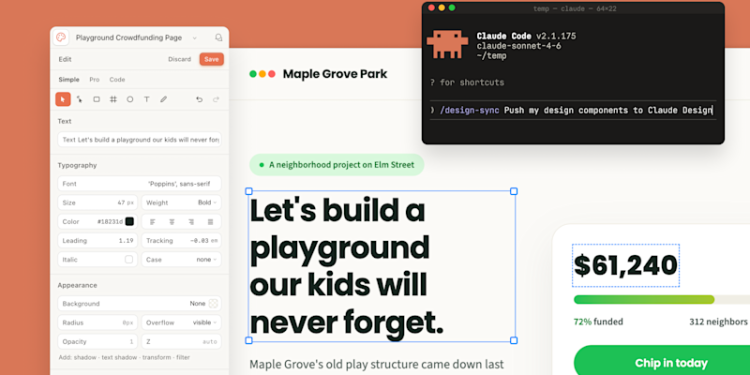Choose the circle shape tool
This screenshot has height=375, width=750.
pyautogui.click(x=130, y=99)
